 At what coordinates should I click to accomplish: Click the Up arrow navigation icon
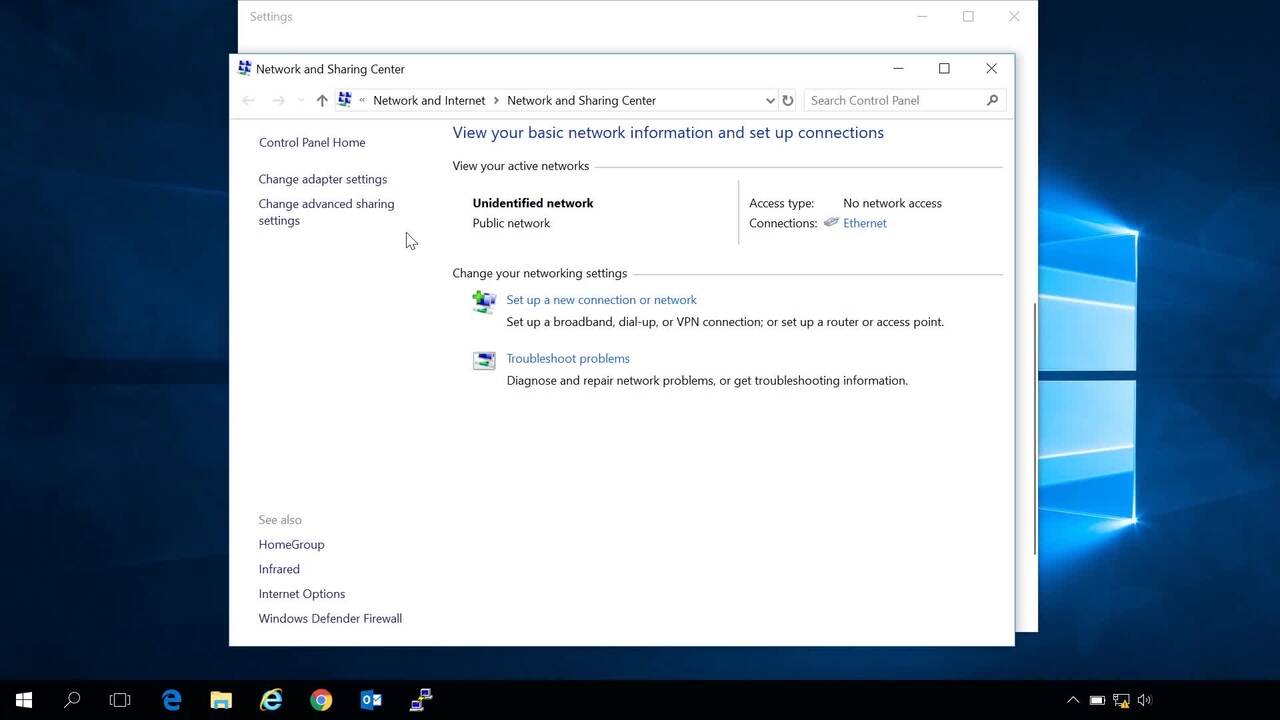pyautogui.click(x=322, y=100)
